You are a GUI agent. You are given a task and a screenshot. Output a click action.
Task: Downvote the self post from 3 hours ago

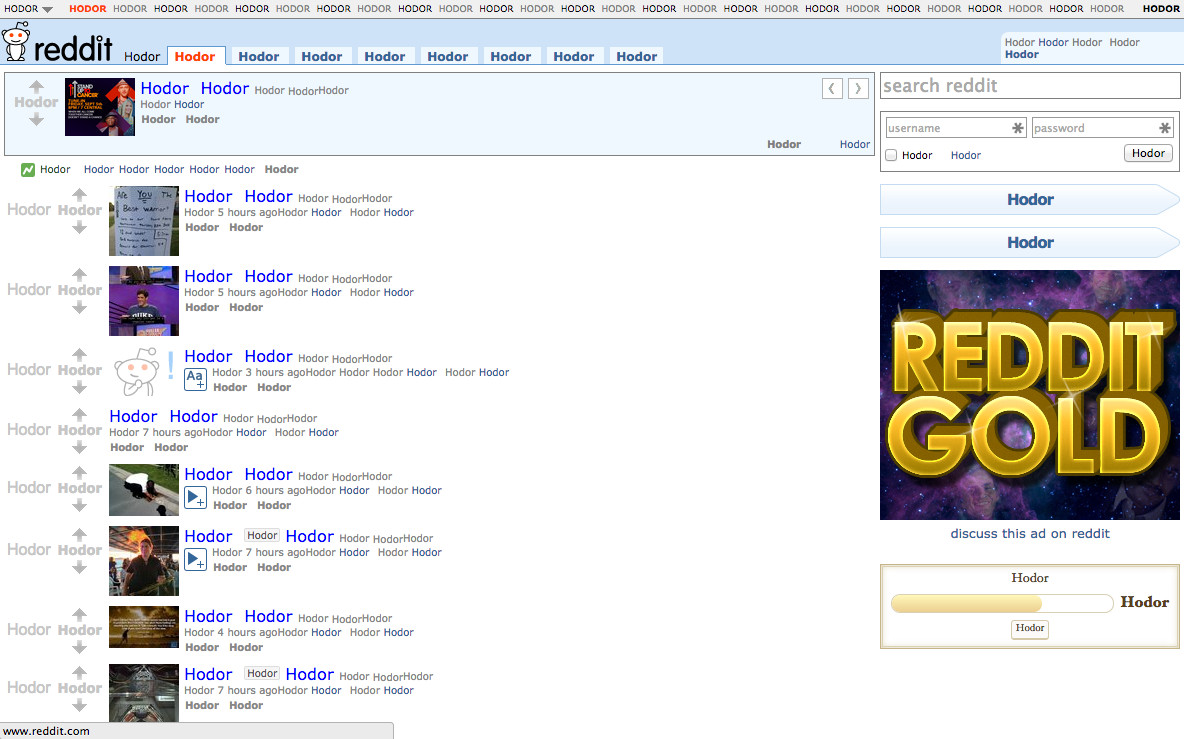pyautogui.click(x=79, y=387)
